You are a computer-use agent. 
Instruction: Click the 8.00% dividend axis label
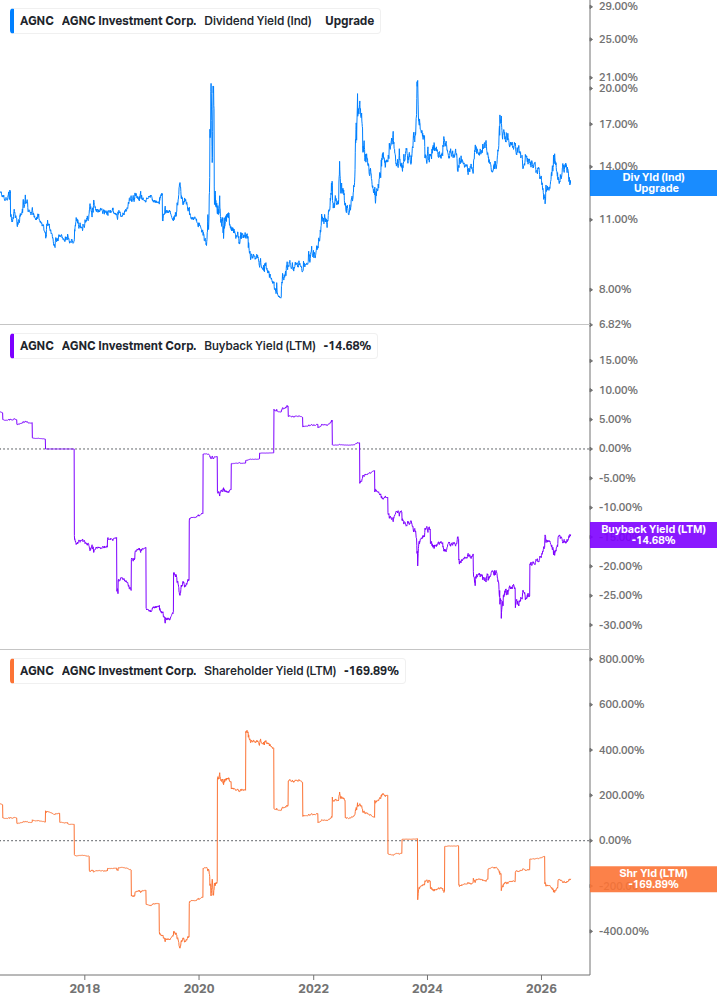pos(615,289)
